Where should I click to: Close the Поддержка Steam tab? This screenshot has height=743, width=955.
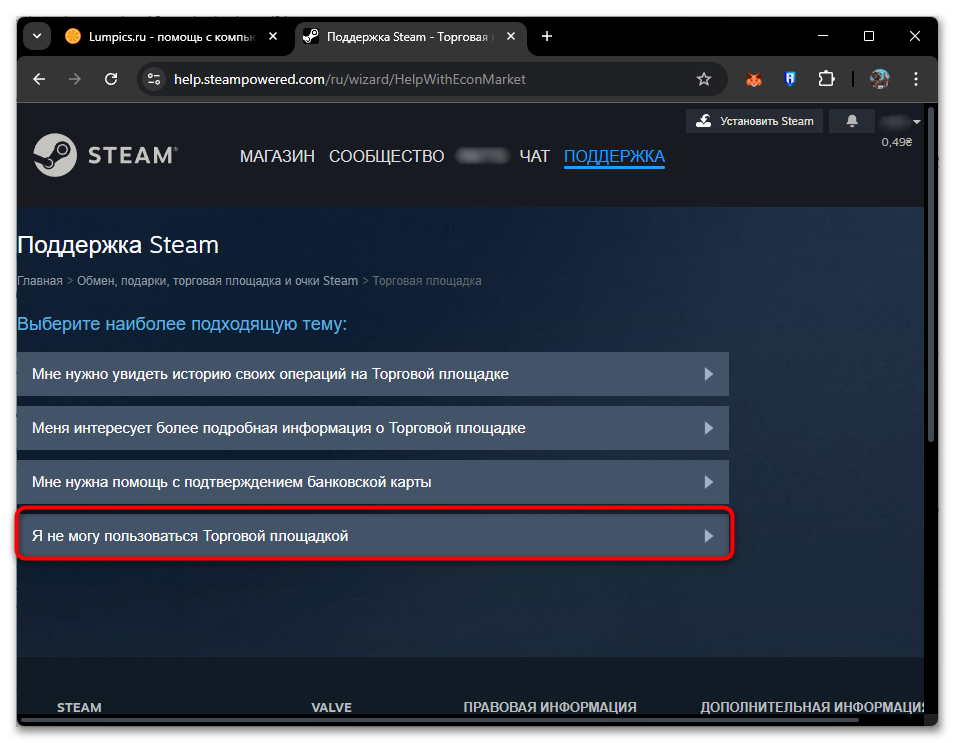511,37
